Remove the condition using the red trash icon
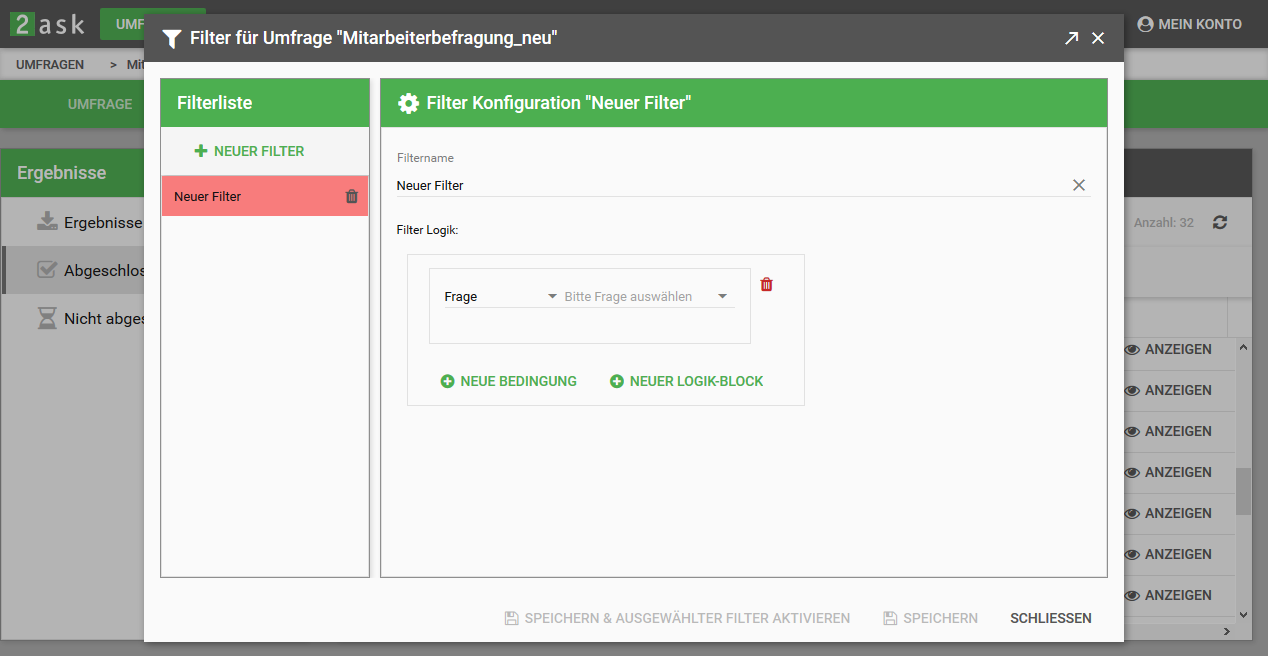 click(767, 284)
